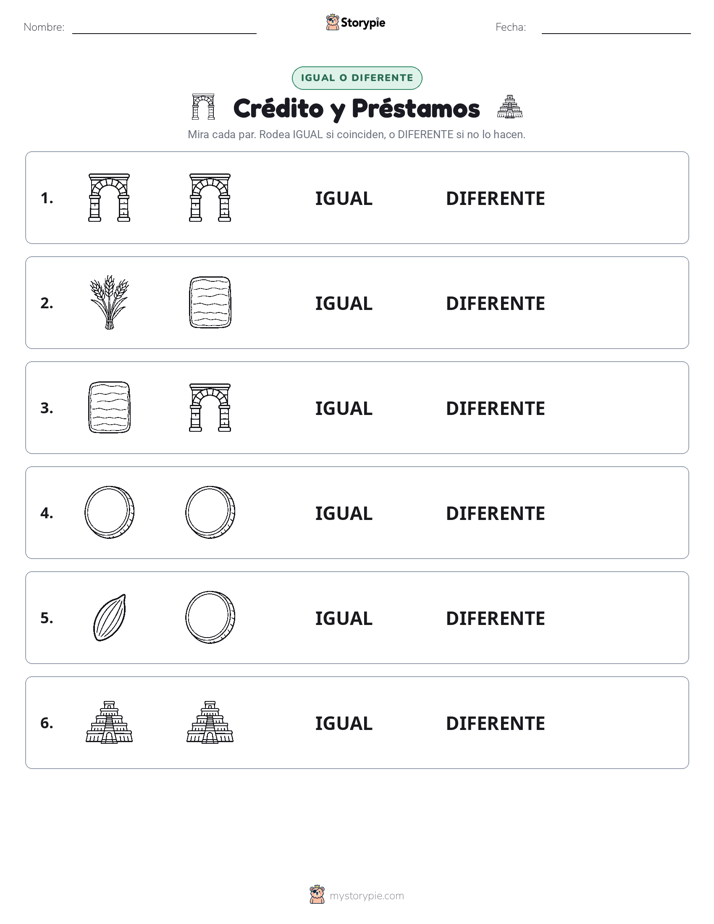Click the arch icon beside the title
714x924 pixels.
[x=203, y=107]
